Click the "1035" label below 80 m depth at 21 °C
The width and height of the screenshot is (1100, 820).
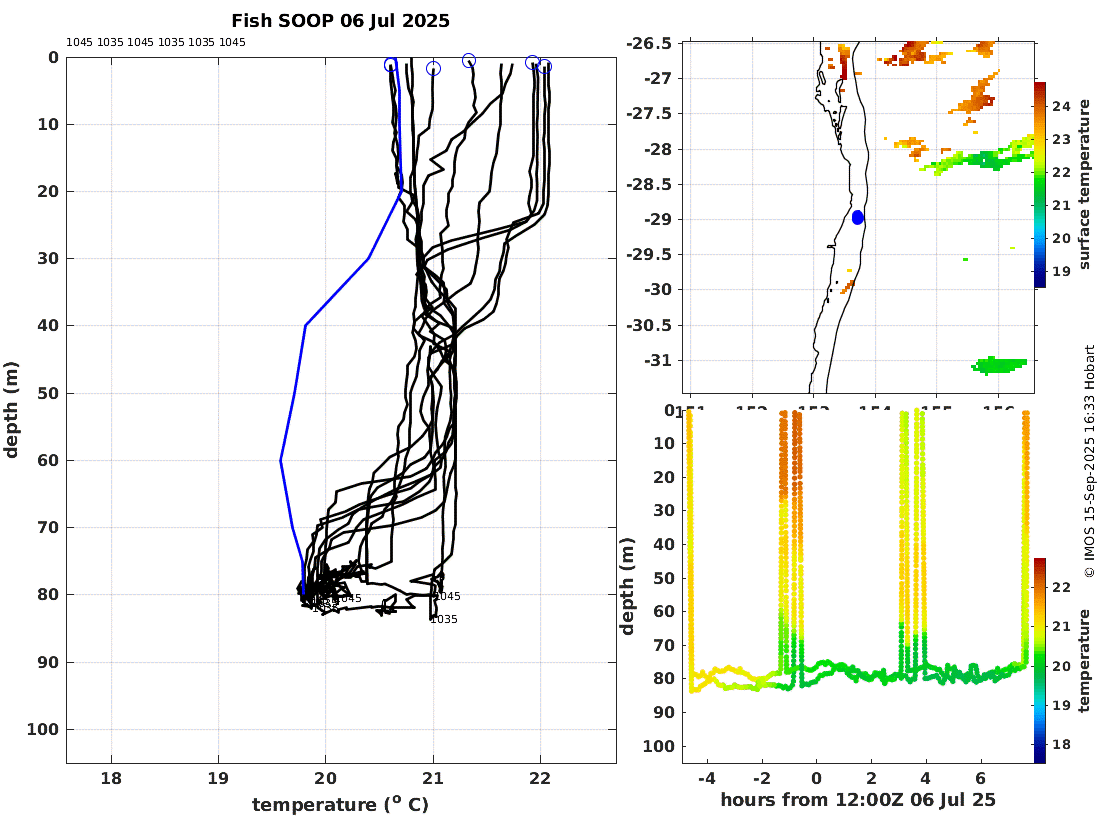point(444,620)
